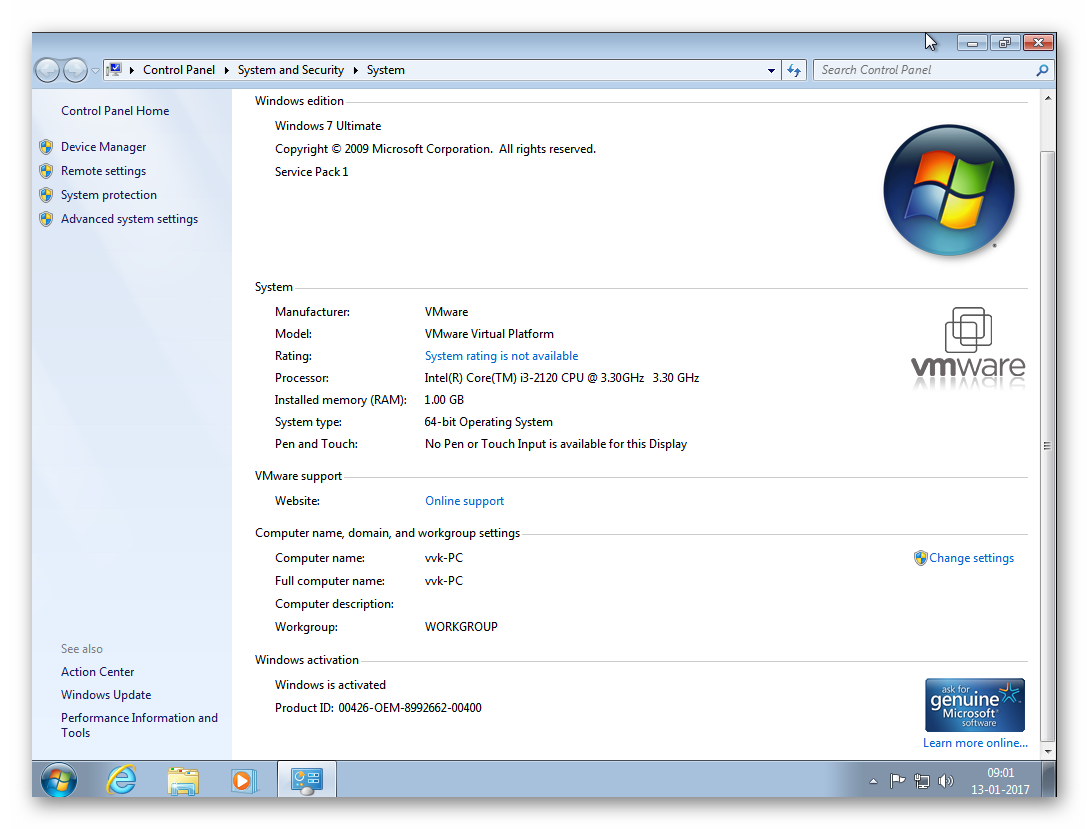Click Change settings for computer name
Image resolution: width=1089 pixels, height=829 pixels.
972,558
